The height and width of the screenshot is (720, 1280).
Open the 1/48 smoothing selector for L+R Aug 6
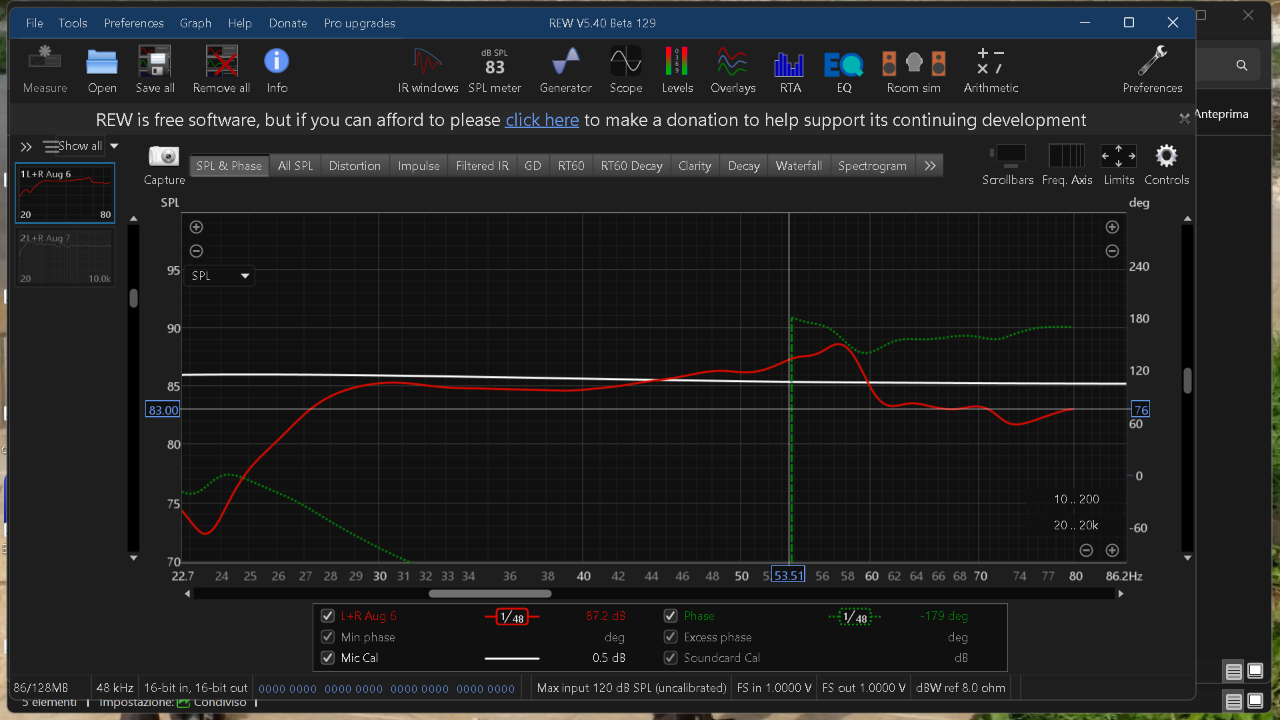(512, 617)
